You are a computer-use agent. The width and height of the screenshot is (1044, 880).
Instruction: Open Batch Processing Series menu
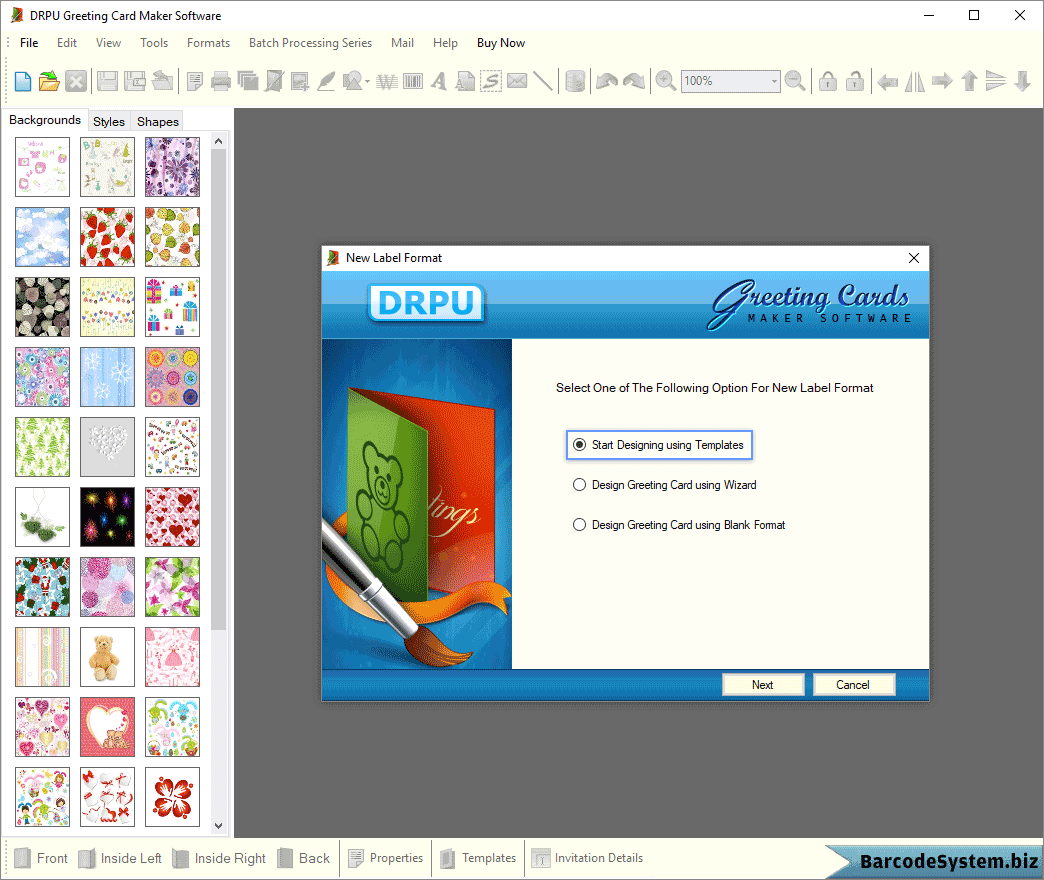(x=310, y=43)
